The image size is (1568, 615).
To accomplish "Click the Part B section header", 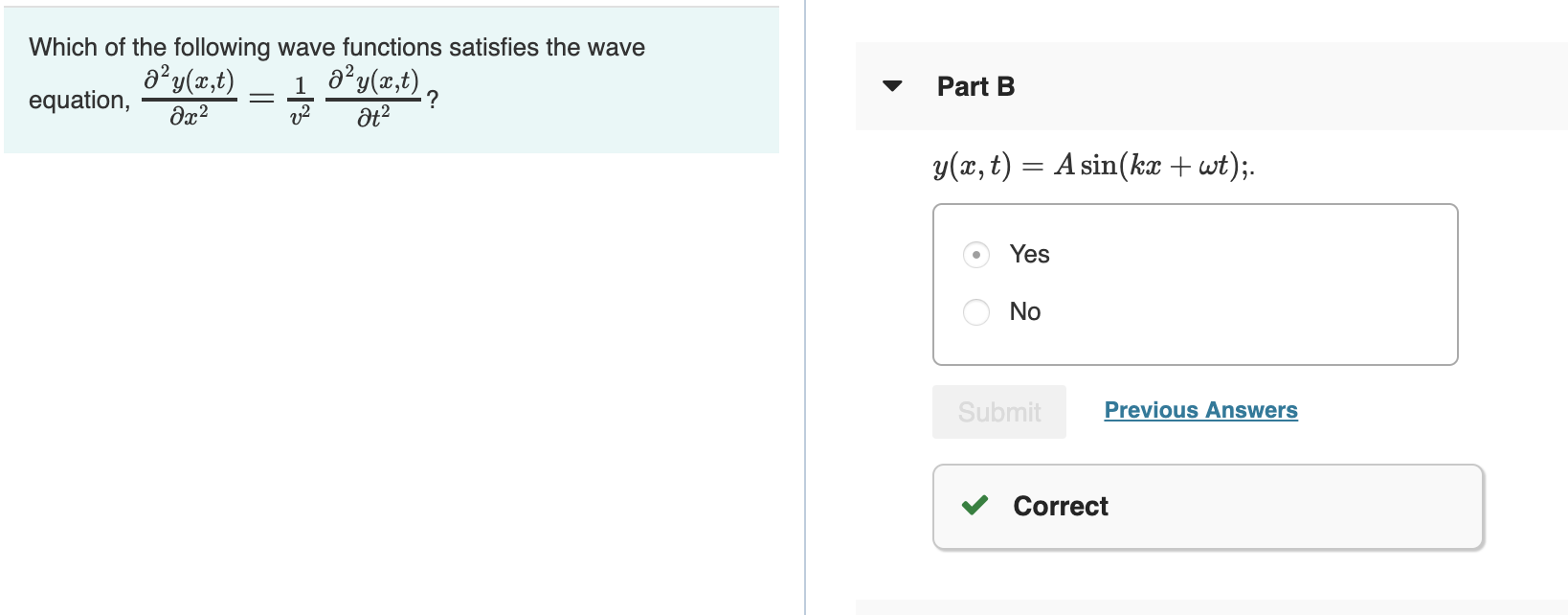I will (x=975, y=86).
